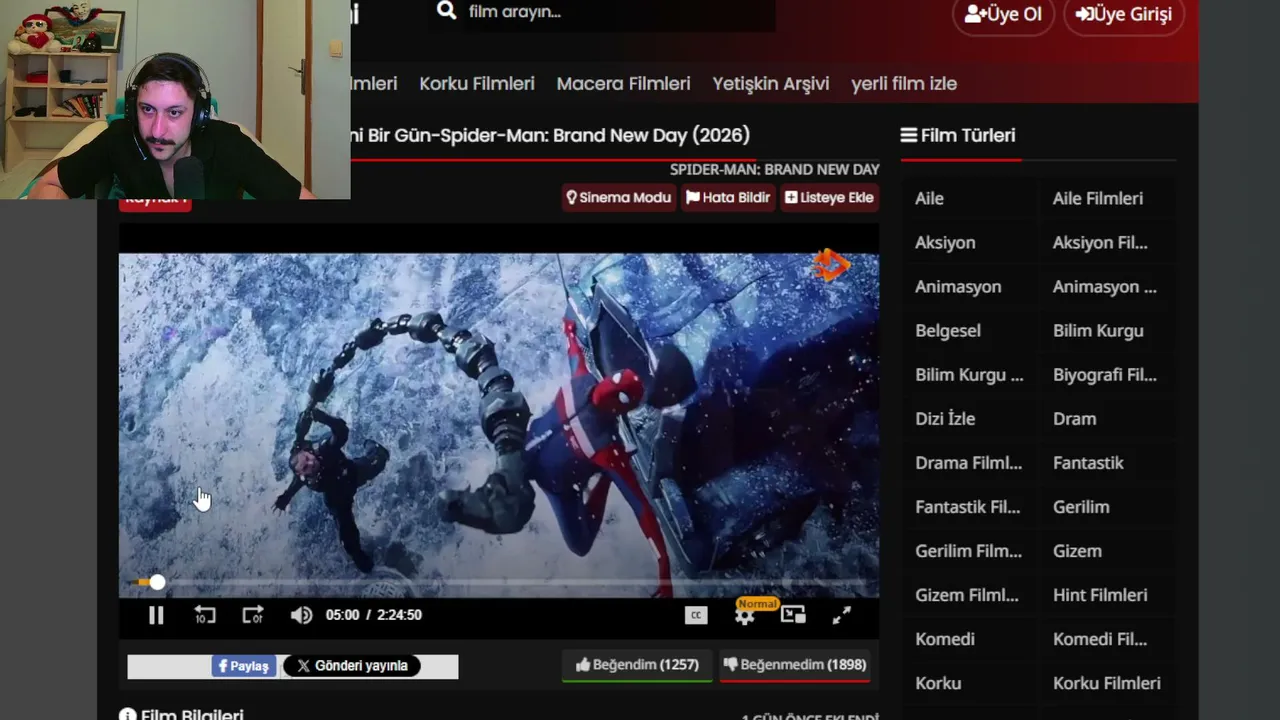Viewport: 1280px width, 720px height.
Task: Enable Sinema Modu
Action: pyautogui.click(x=619, y=198)
